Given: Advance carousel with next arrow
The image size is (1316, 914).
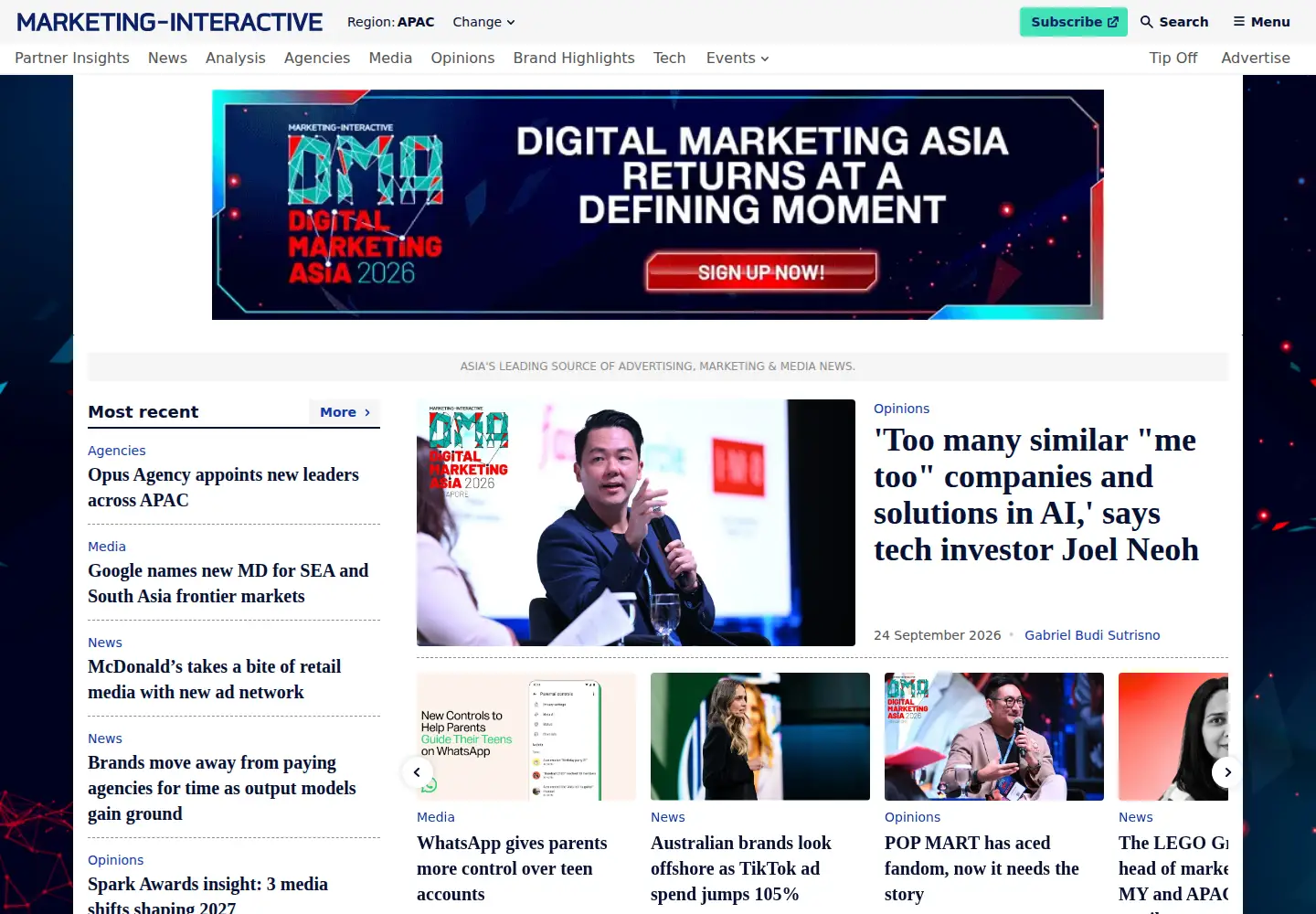Looking at the screenshot, I should tap(1227, 772).
